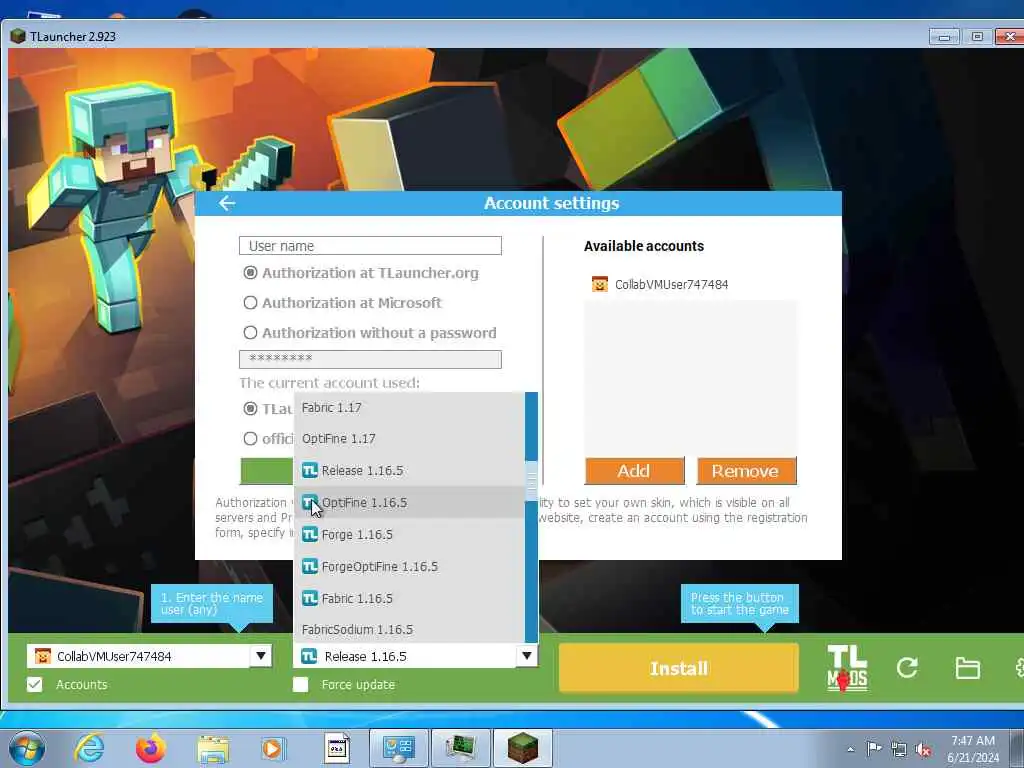Image resolution: width=1024 pixels, height=768 pixels.
Task: Open Windows Explorer from taskbar
Action: [x=213, y=750]
